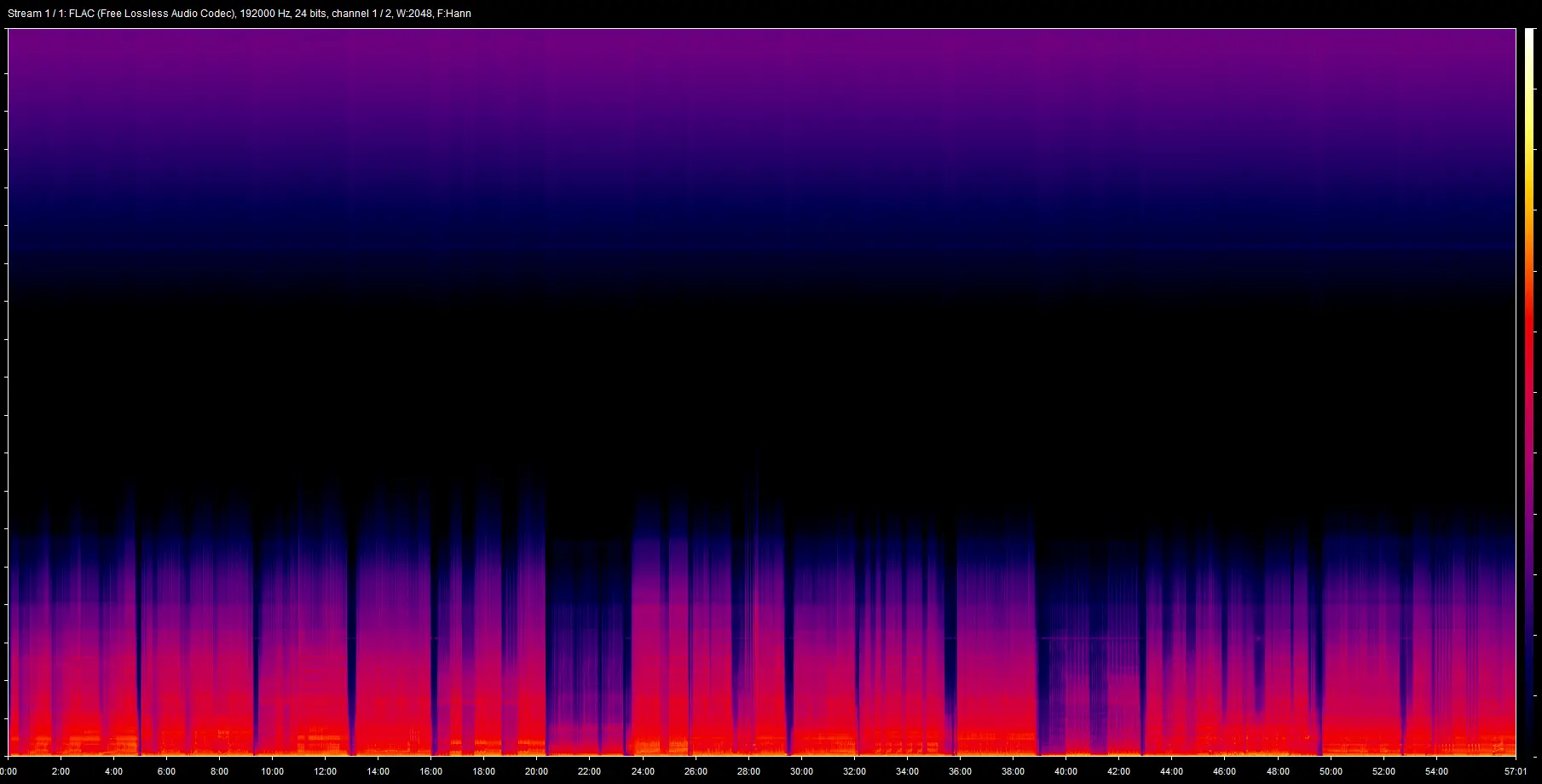Click the 52:00 time axis label

pos(1383,771)
